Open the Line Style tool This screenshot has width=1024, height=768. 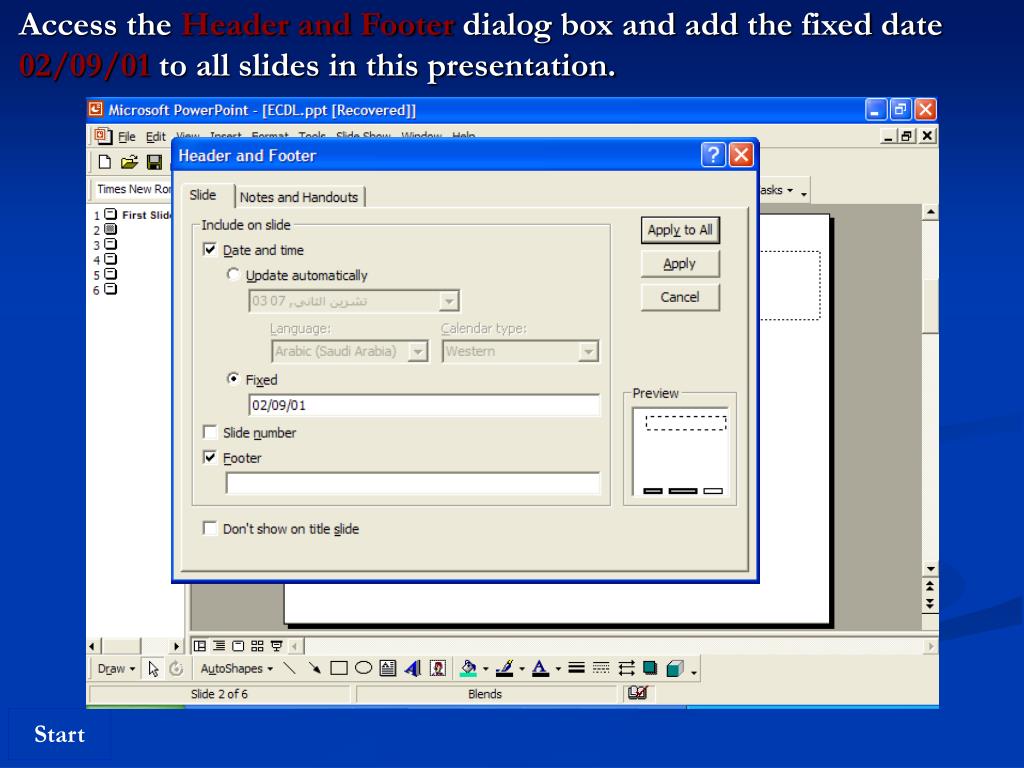[x=576, y=668]
